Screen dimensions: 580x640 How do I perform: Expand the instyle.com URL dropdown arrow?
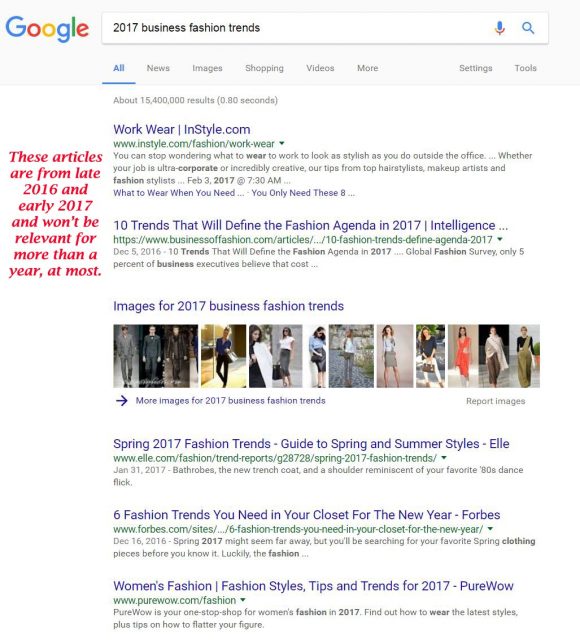(x=282, y=143)
